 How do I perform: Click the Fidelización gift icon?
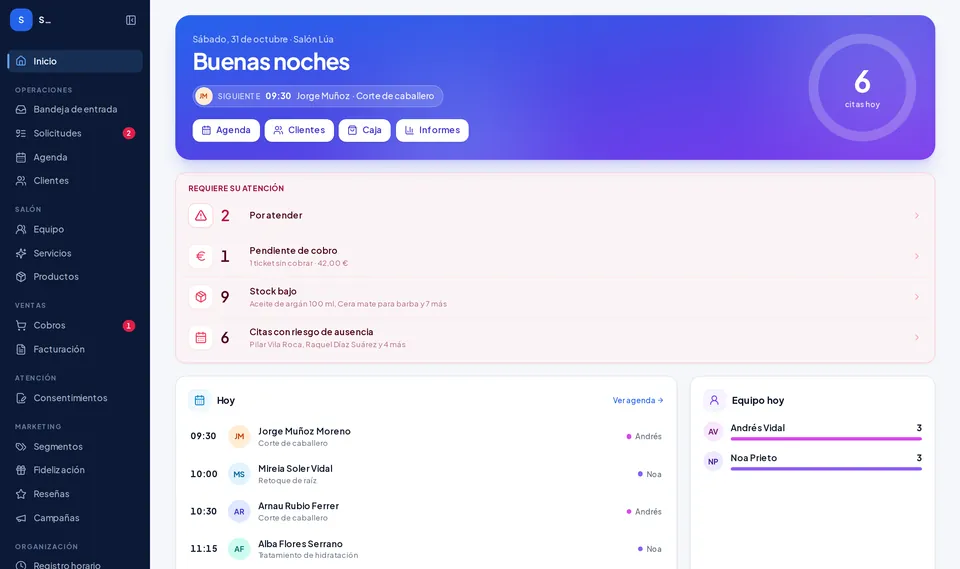pos(21,470)
